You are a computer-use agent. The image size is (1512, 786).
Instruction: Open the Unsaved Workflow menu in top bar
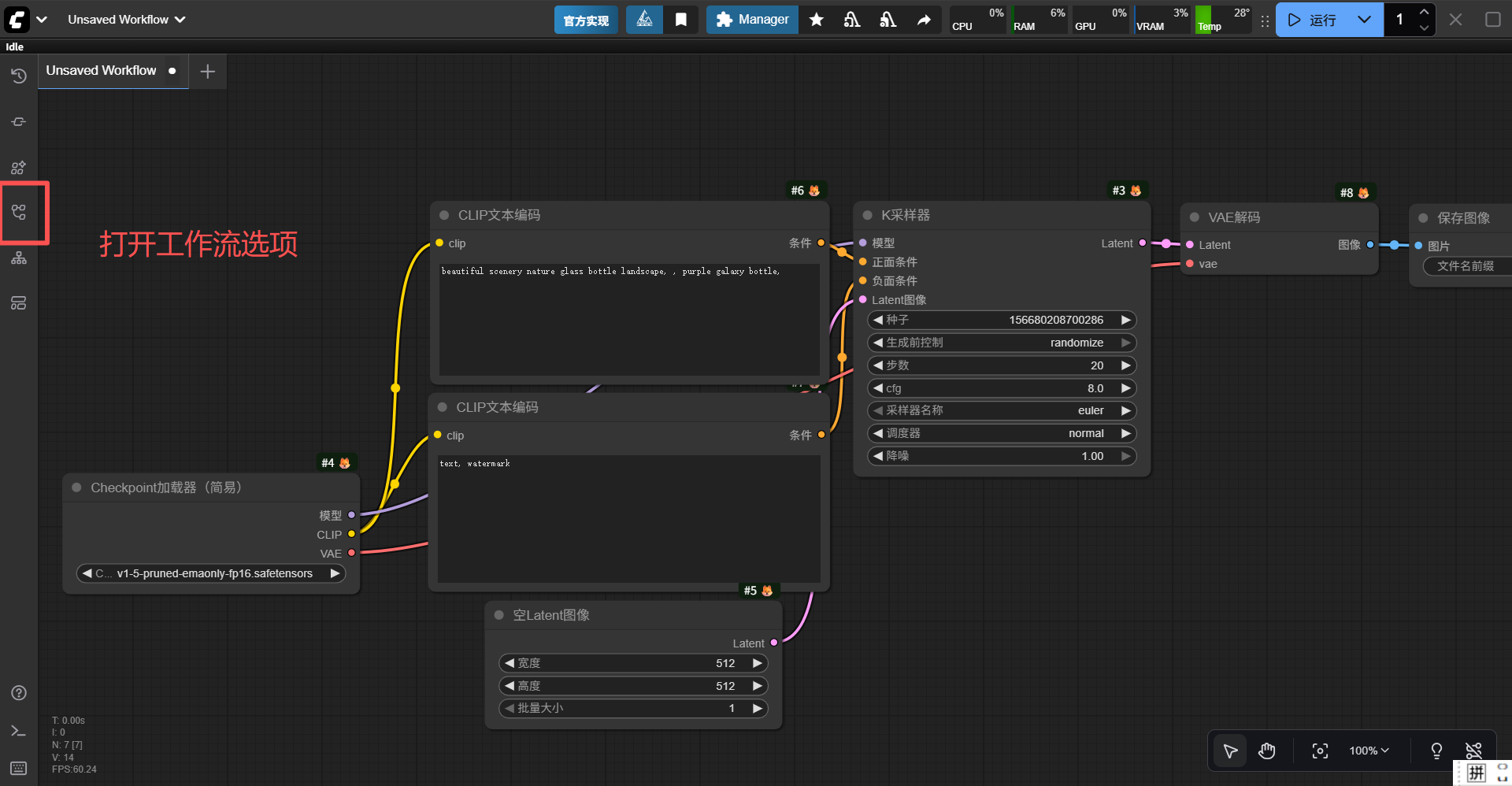coord(126,20)
